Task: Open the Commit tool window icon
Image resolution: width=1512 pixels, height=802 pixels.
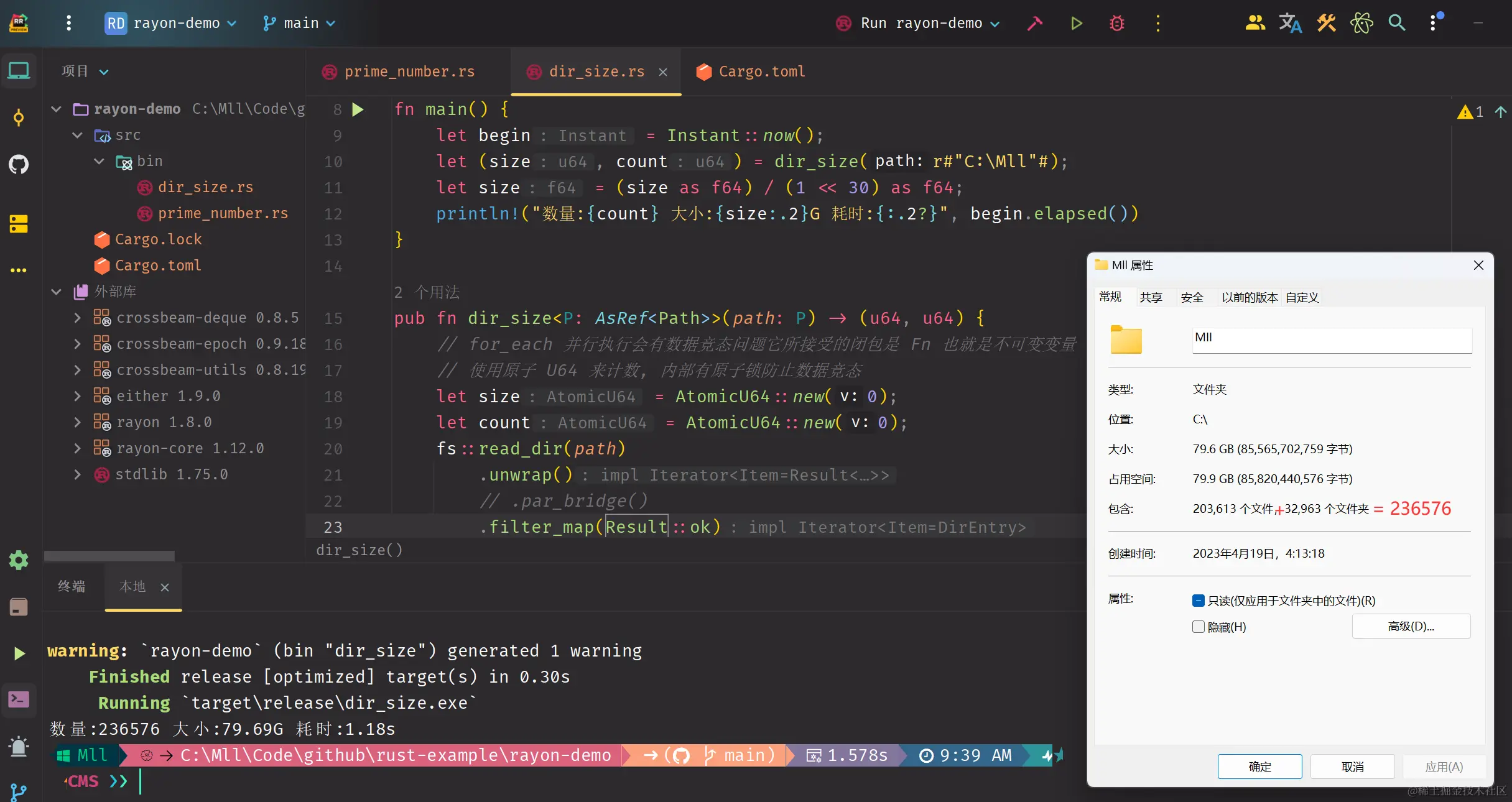Action: 19,118
